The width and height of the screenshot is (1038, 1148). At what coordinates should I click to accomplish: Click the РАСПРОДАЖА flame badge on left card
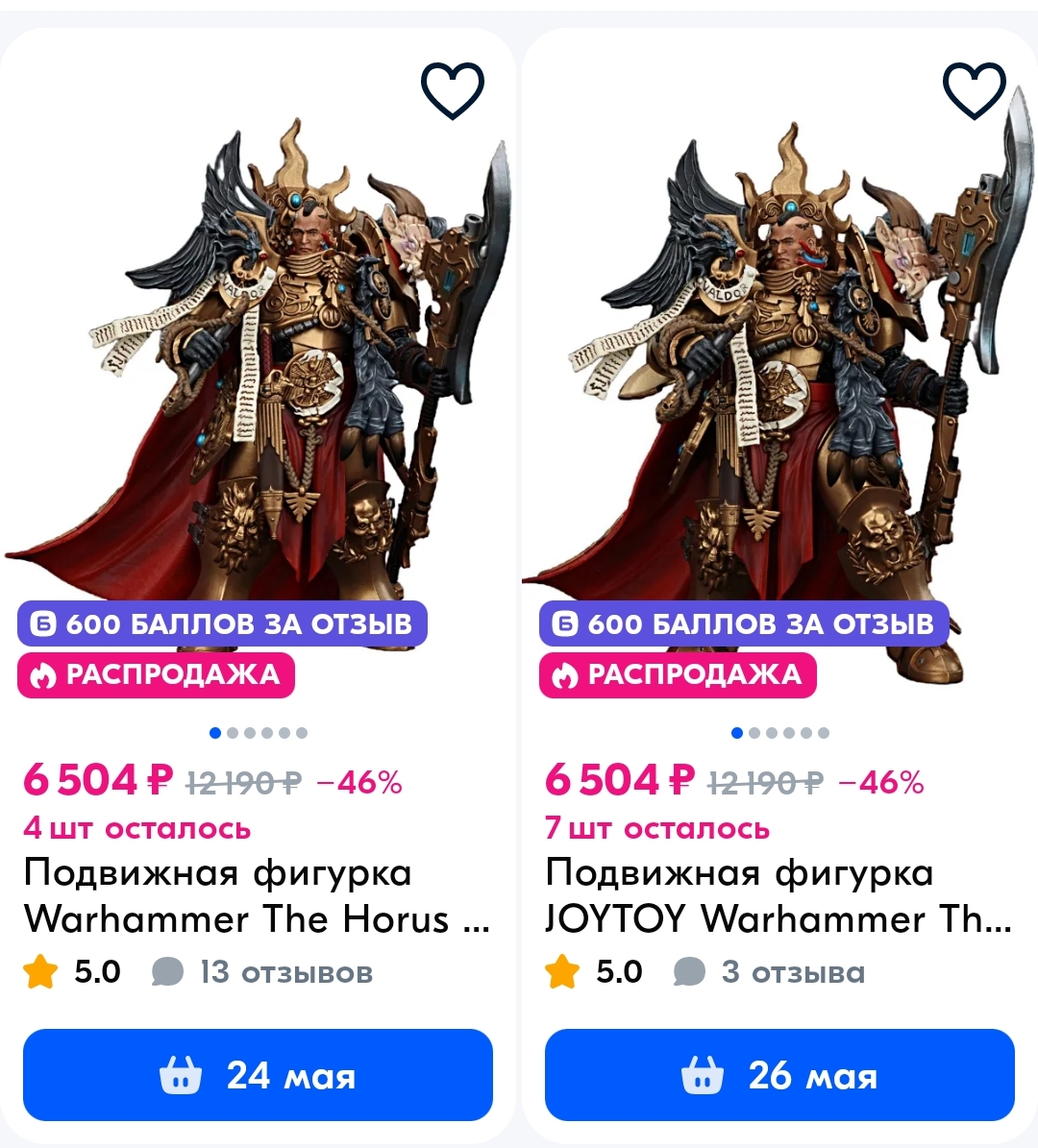click(x=156, y=675)
